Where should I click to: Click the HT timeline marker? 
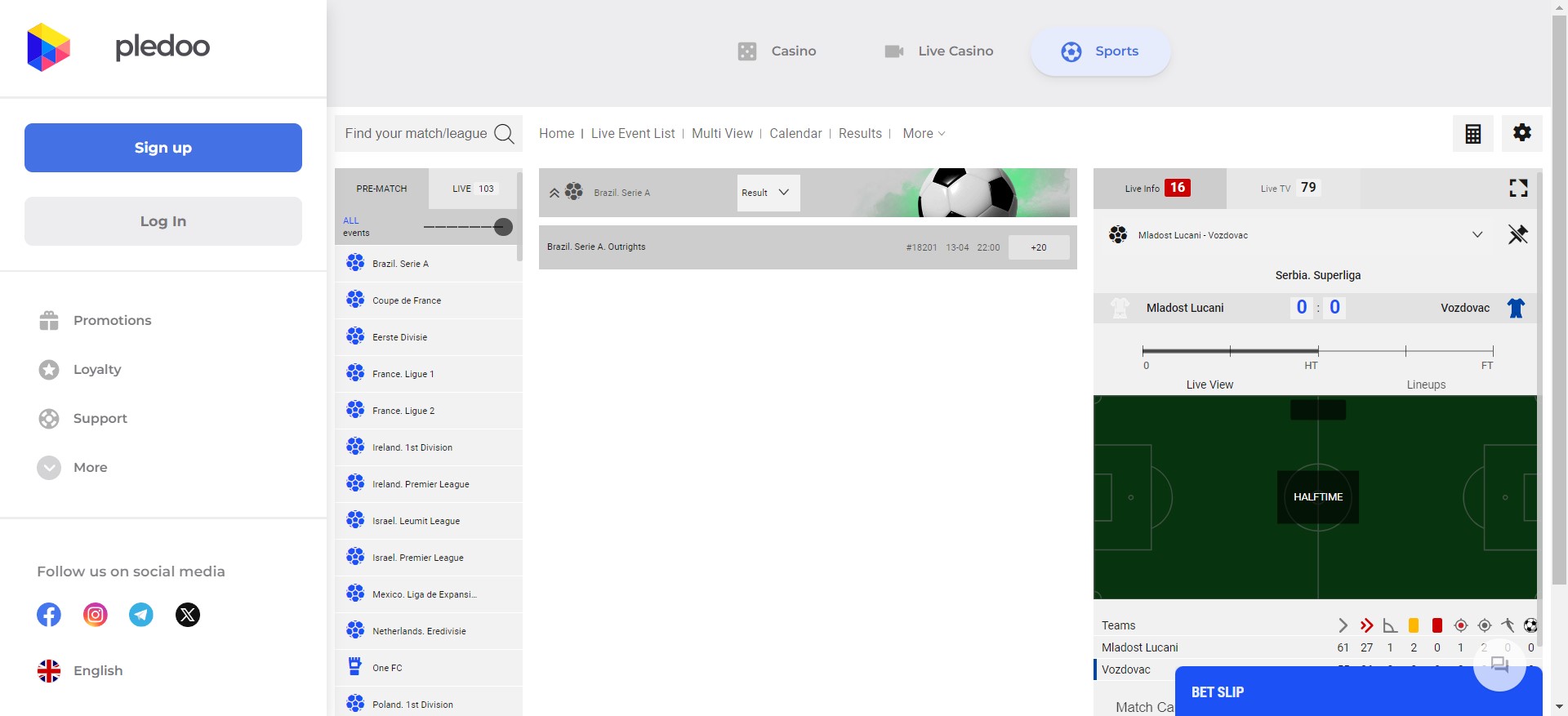click(x=1311, y=366)
